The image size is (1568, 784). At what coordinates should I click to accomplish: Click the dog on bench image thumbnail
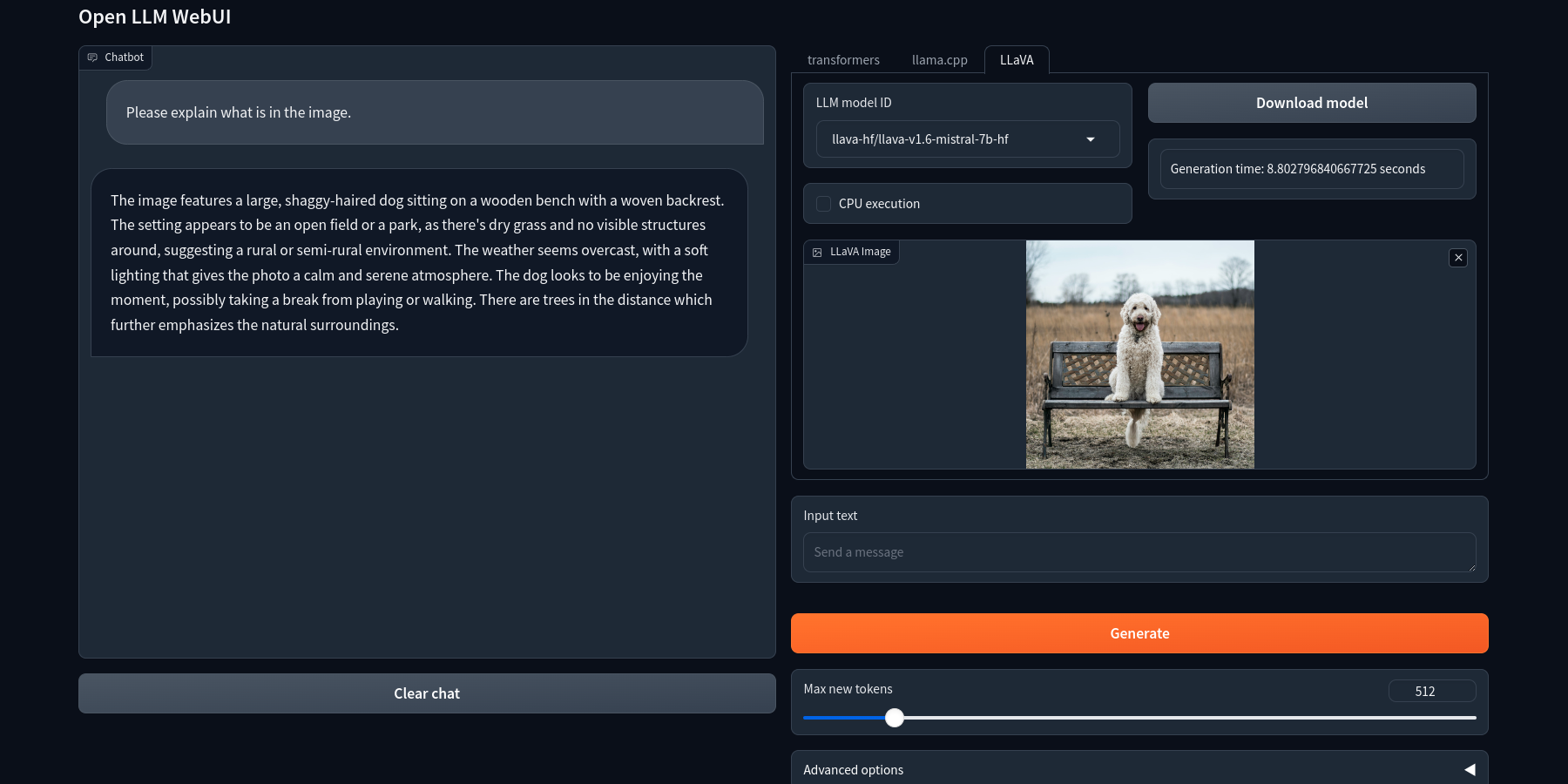click(x=1139, y=355)
